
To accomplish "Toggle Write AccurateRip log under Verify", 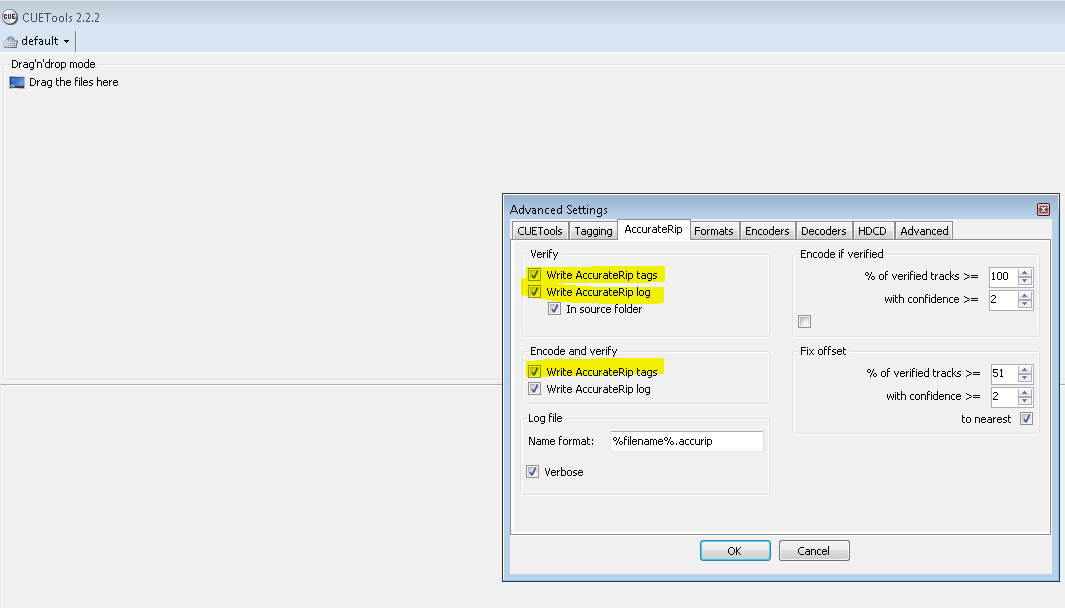I will [x=535, y=292].
